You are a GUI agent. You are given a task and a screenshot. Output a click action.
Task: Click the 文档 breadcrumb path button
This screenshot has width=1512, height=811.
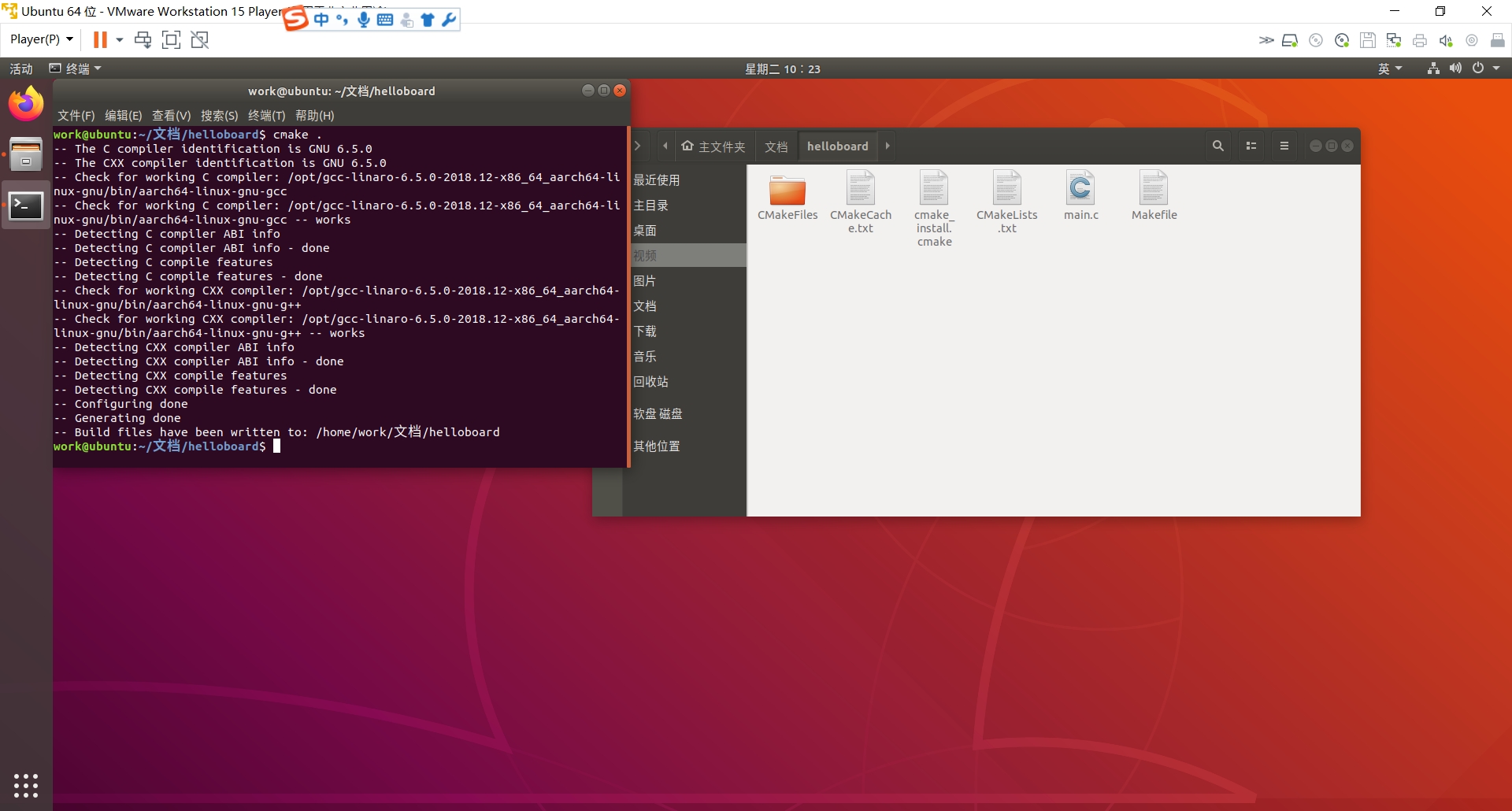[776, 146]
